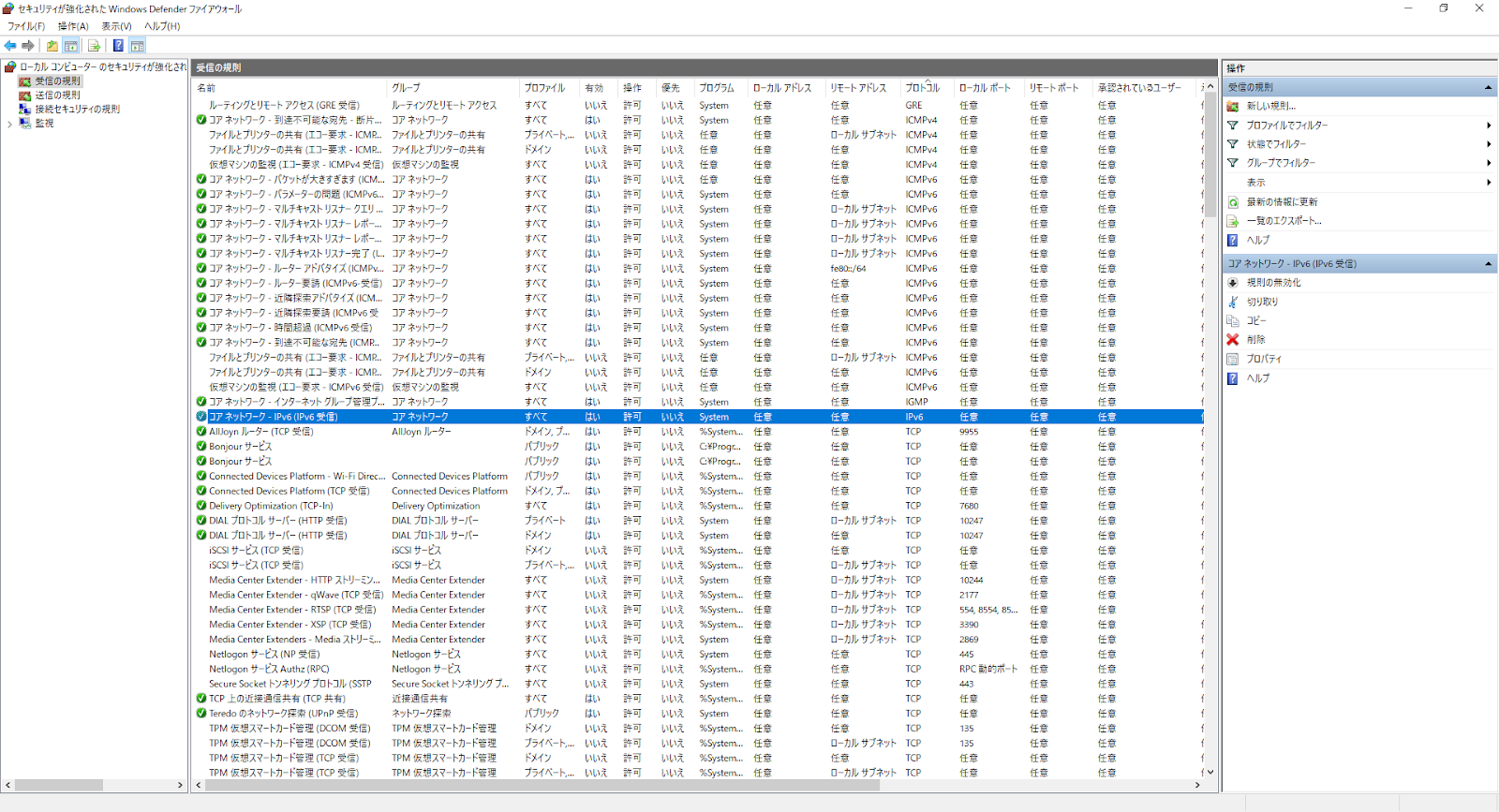
Task: Select the Media Center Extender - RTSP (TCP 受信) rule
Action: click(292, 610)
